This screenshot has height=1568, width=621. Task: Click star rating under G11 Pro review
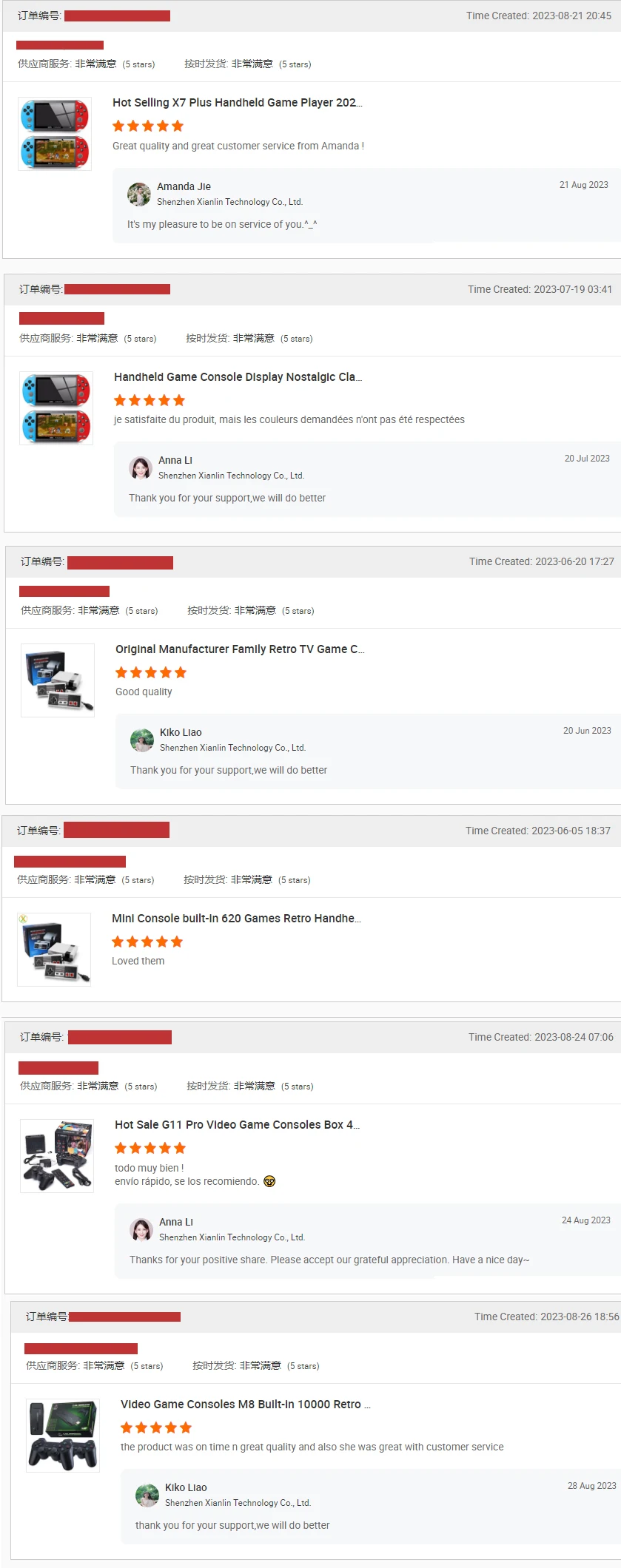150,1148
